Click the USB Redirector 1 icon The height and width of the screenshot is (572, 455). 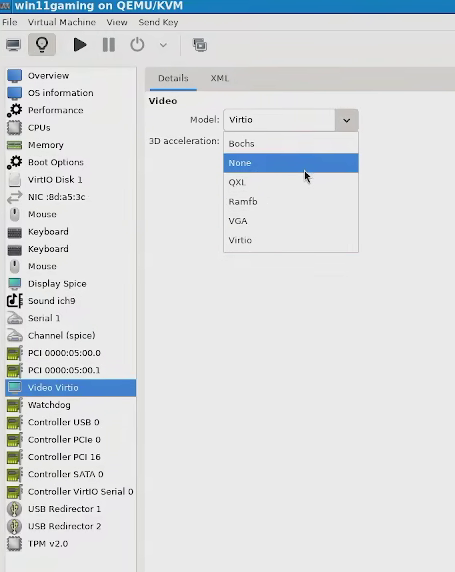point(15,509)
